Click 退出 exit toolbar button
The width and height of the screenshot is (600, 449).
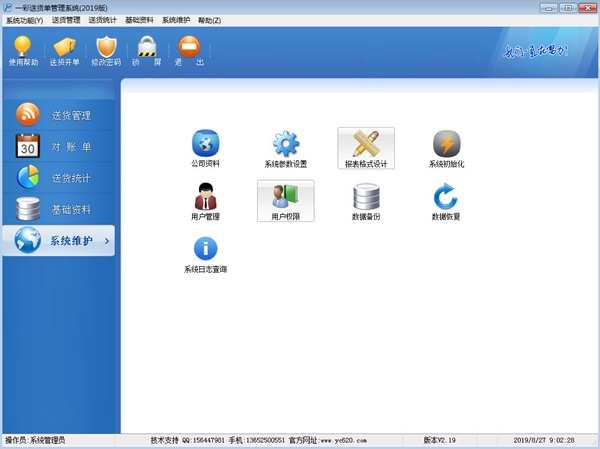pyautogui.click(x=187, y=50)
